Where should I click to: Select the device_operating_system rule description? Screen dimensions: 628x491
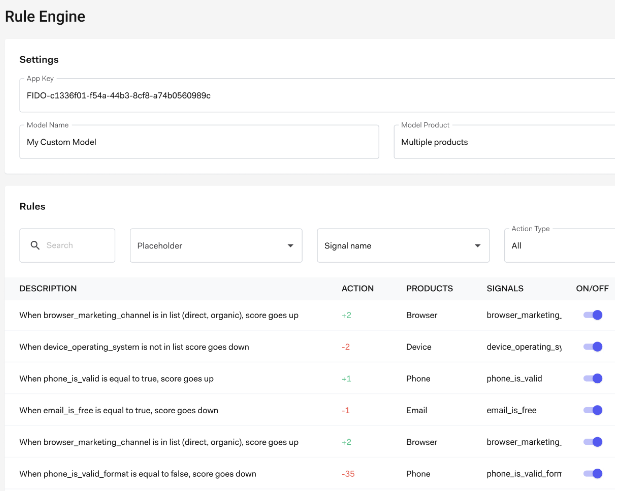coord(134,347)
